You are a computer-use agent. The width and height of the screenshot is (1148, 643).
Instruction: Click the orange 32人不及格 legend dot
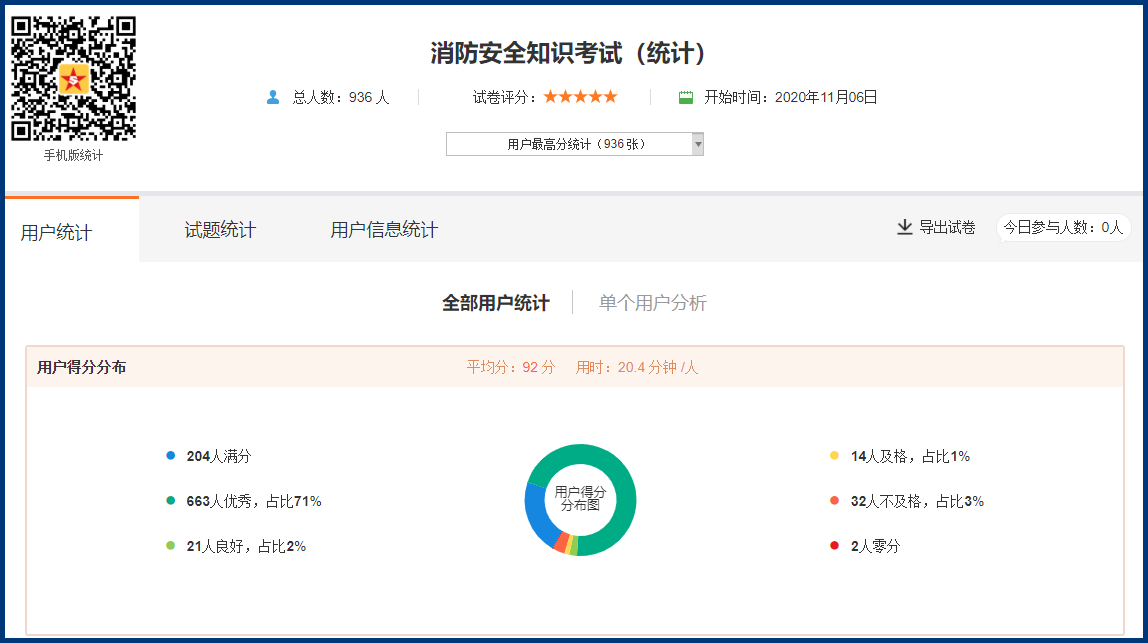834,501
